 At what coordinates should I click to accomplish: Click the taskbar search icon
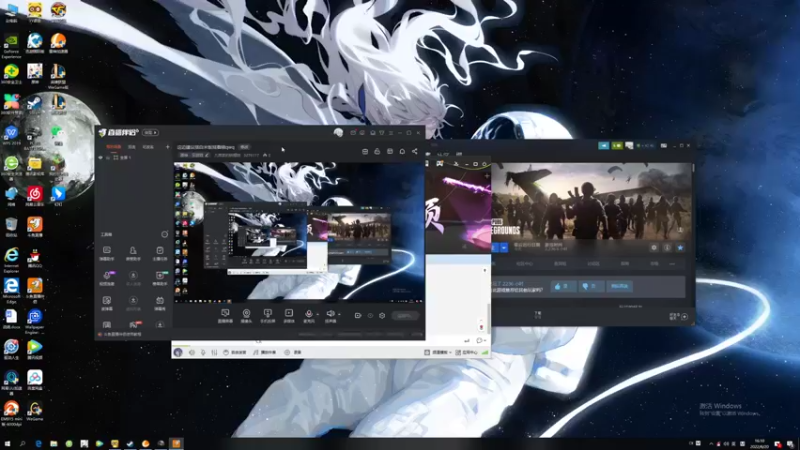coord(22,444)
